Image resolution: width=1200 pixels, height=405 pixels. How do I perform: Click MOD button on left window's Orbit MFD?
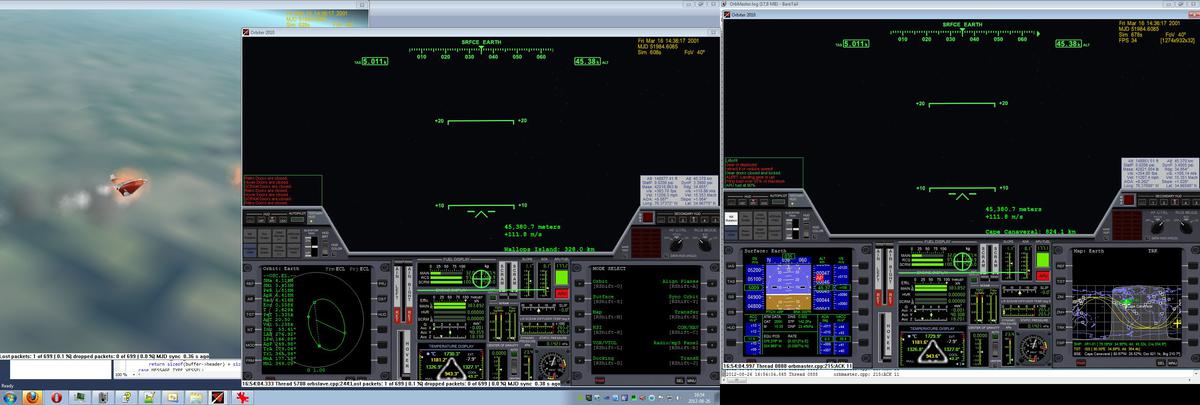[x=249, y=345]
